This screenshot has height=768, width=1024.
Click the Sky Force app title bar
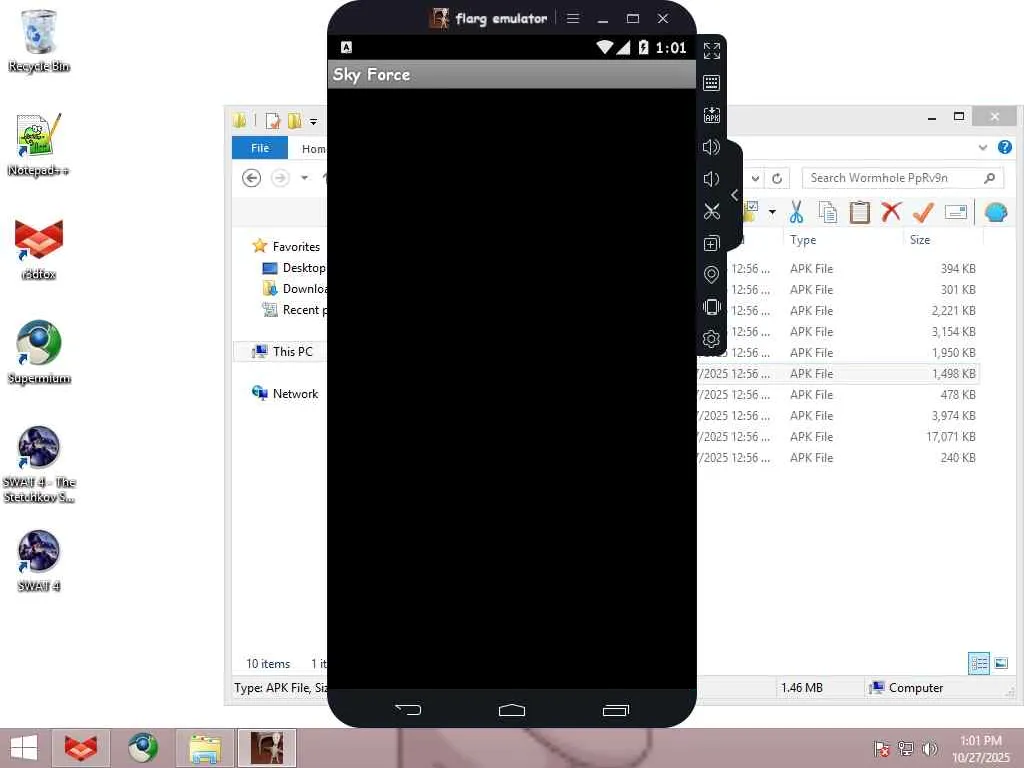(x=512, y=74)
